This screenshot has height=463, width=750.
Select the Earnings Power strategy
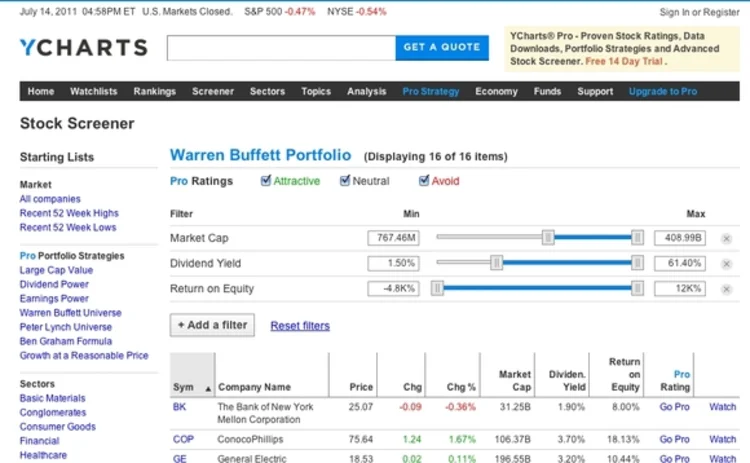[x=54, y=299]
